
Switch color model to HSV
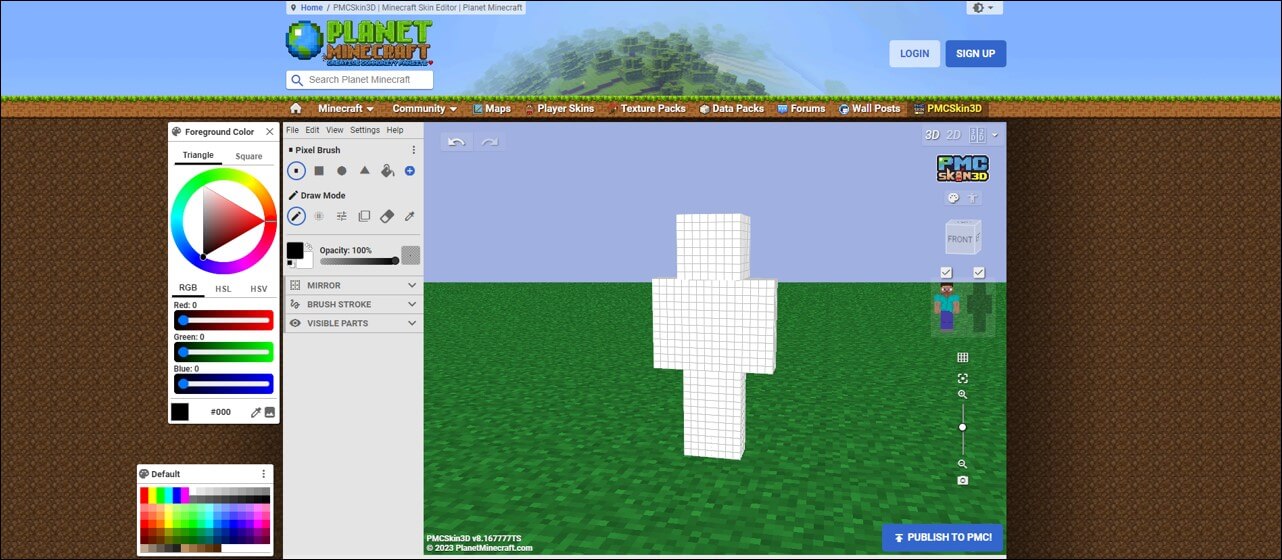click(x=259, y=289)
